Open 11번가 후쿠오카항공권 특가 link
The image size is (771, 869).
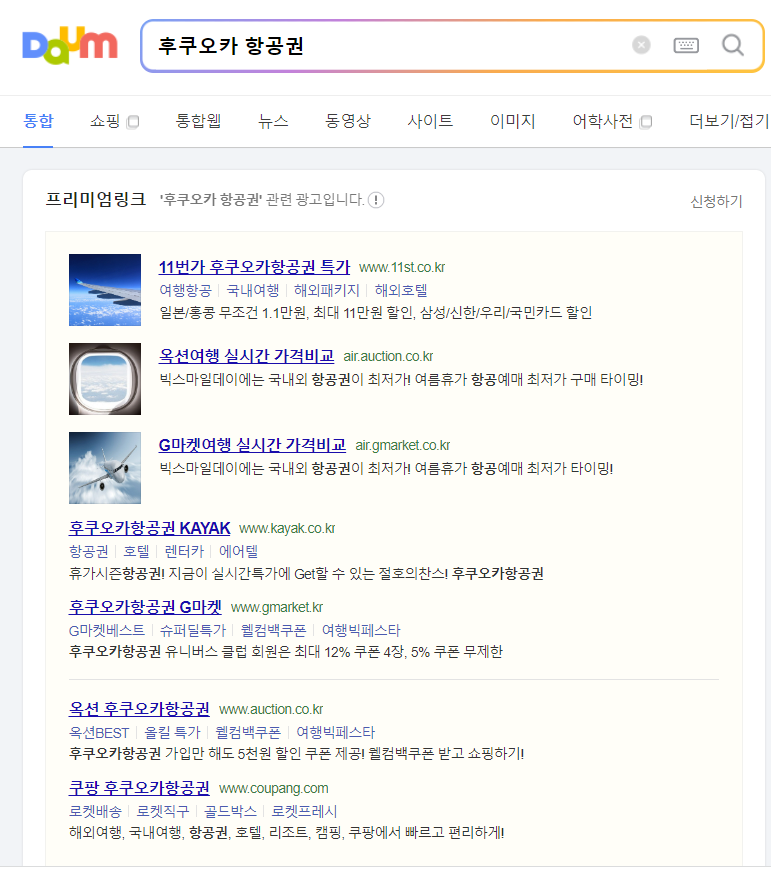pyautogui.click(x=254, y=267)
